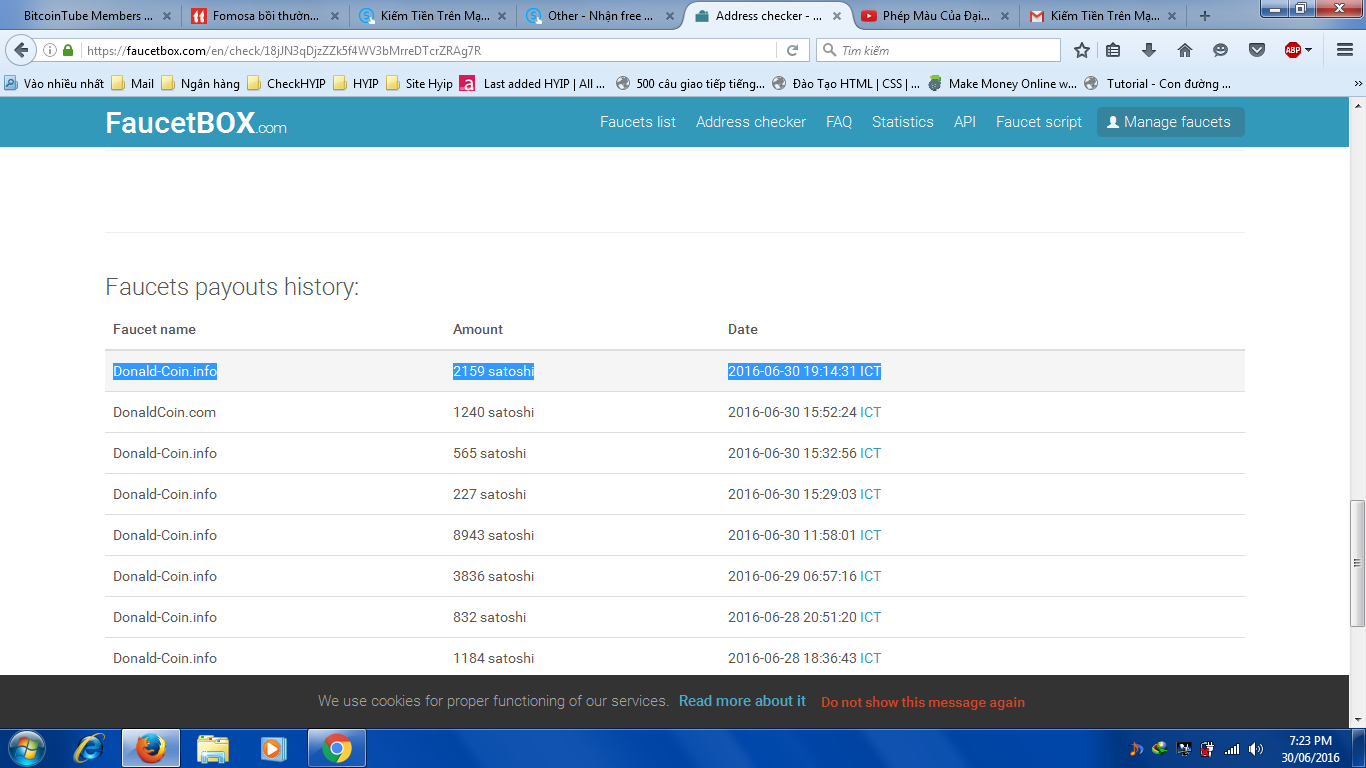
Task: Click the URL address bar
Action: coord(430,50)
